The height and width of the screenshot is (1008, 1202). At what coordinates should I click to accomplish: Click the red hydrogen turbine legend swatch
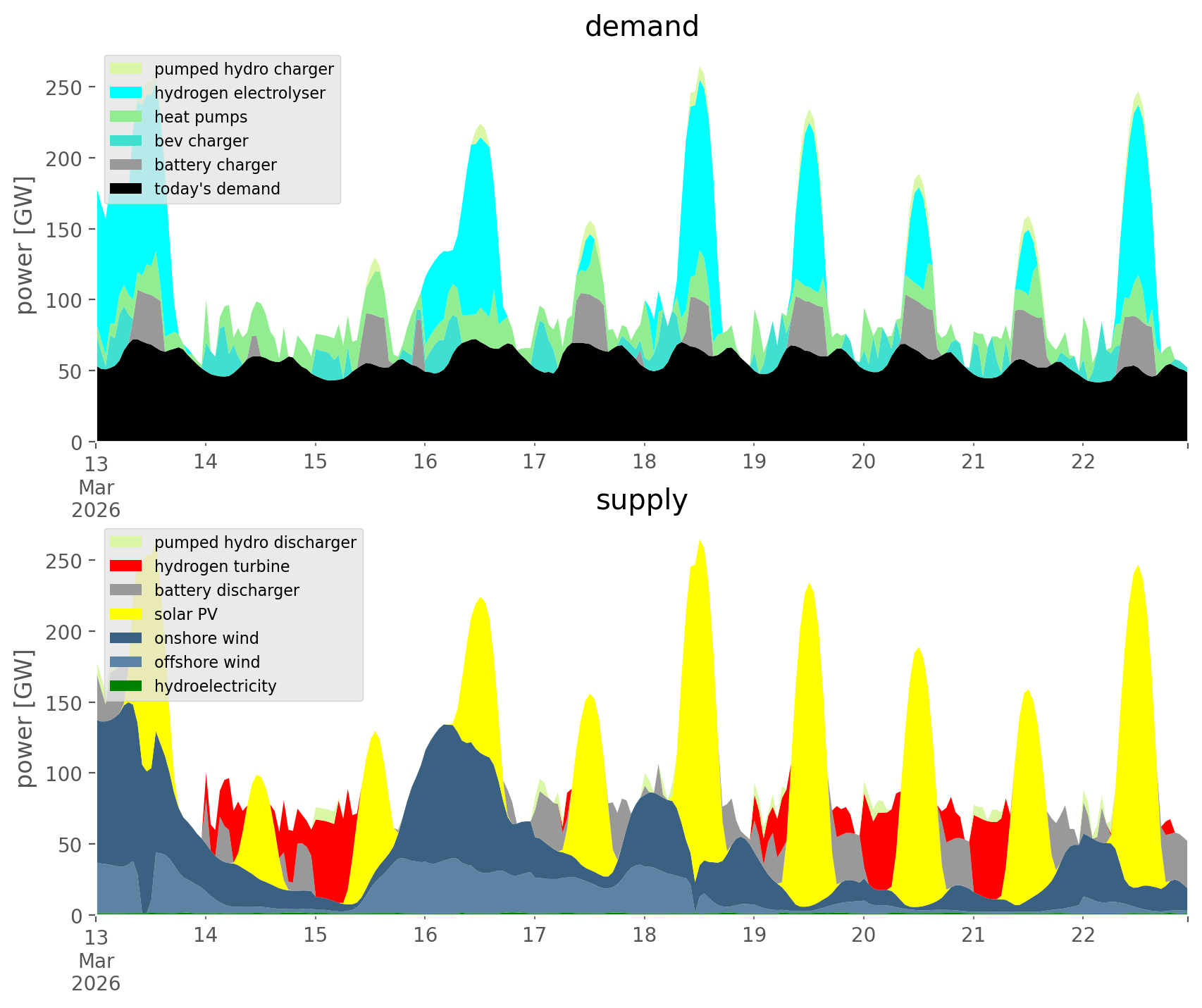(x=127, y=566)
